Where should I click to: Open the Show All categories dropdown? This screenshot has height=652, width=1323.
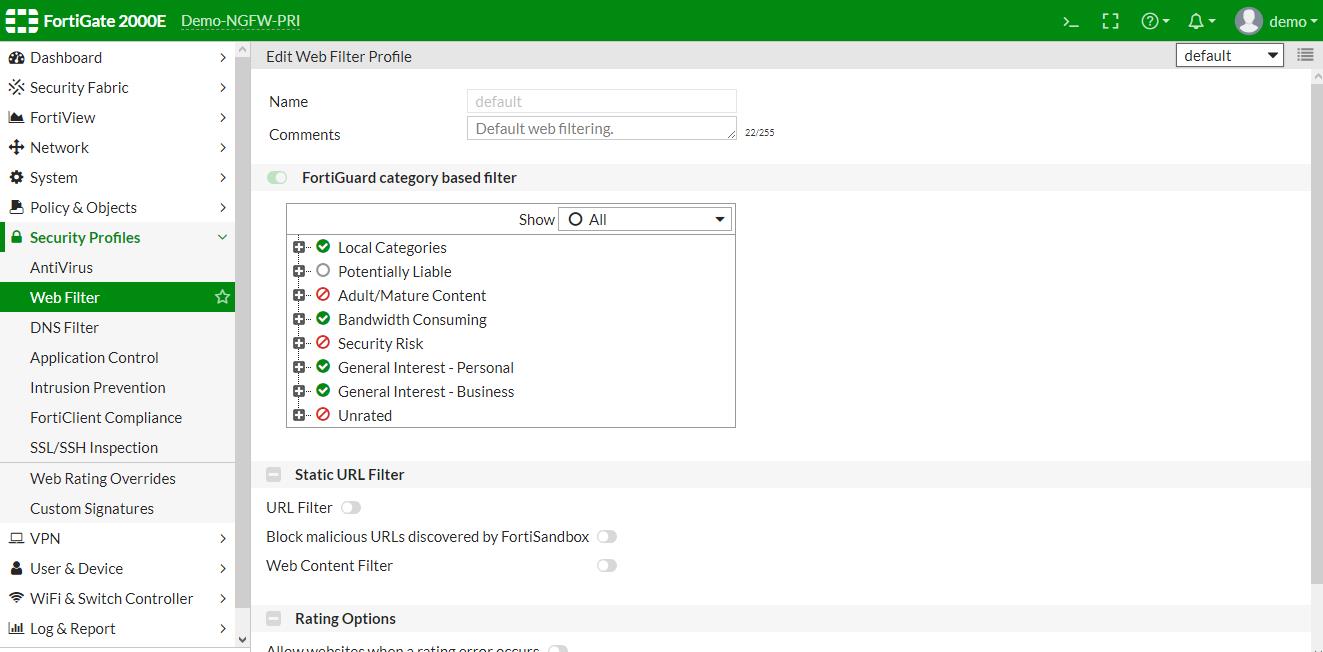(x=645, y=219)
